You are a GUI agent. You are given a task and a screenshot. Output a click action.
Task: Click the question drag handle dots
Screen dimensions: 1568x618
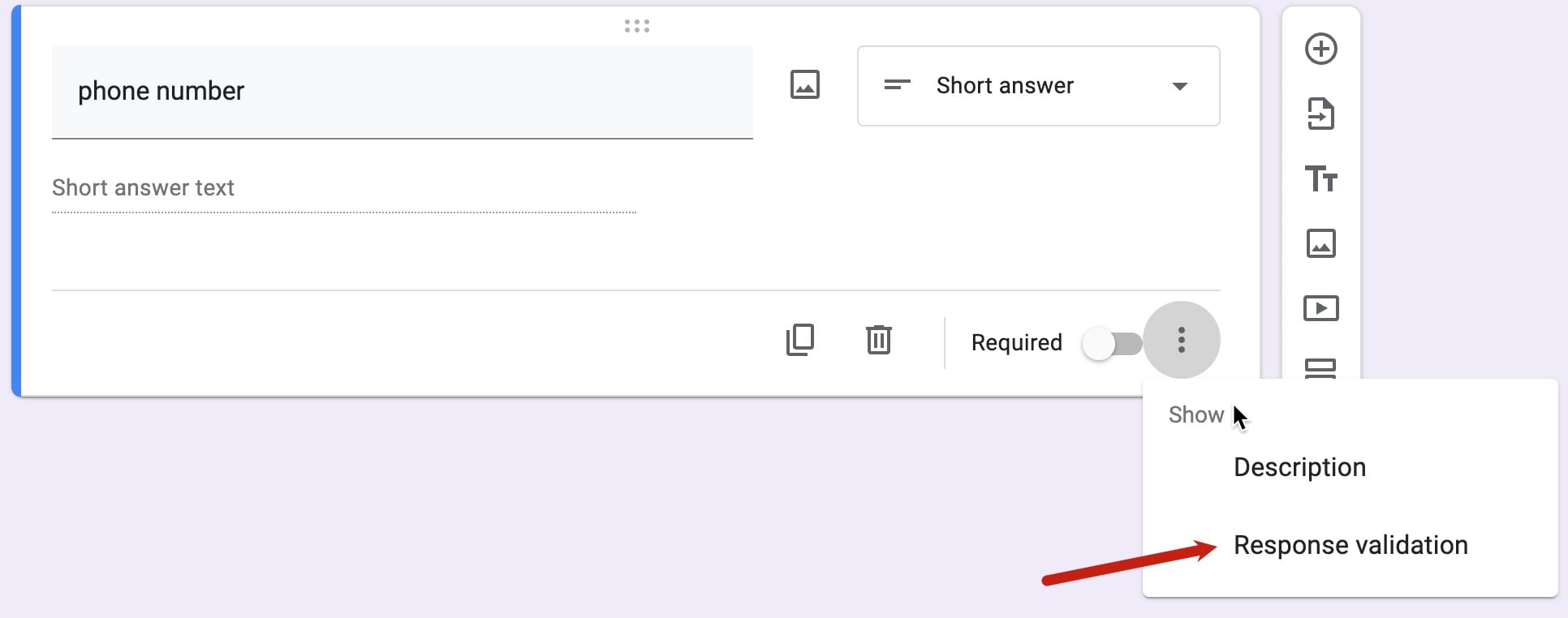coord(638,25)
